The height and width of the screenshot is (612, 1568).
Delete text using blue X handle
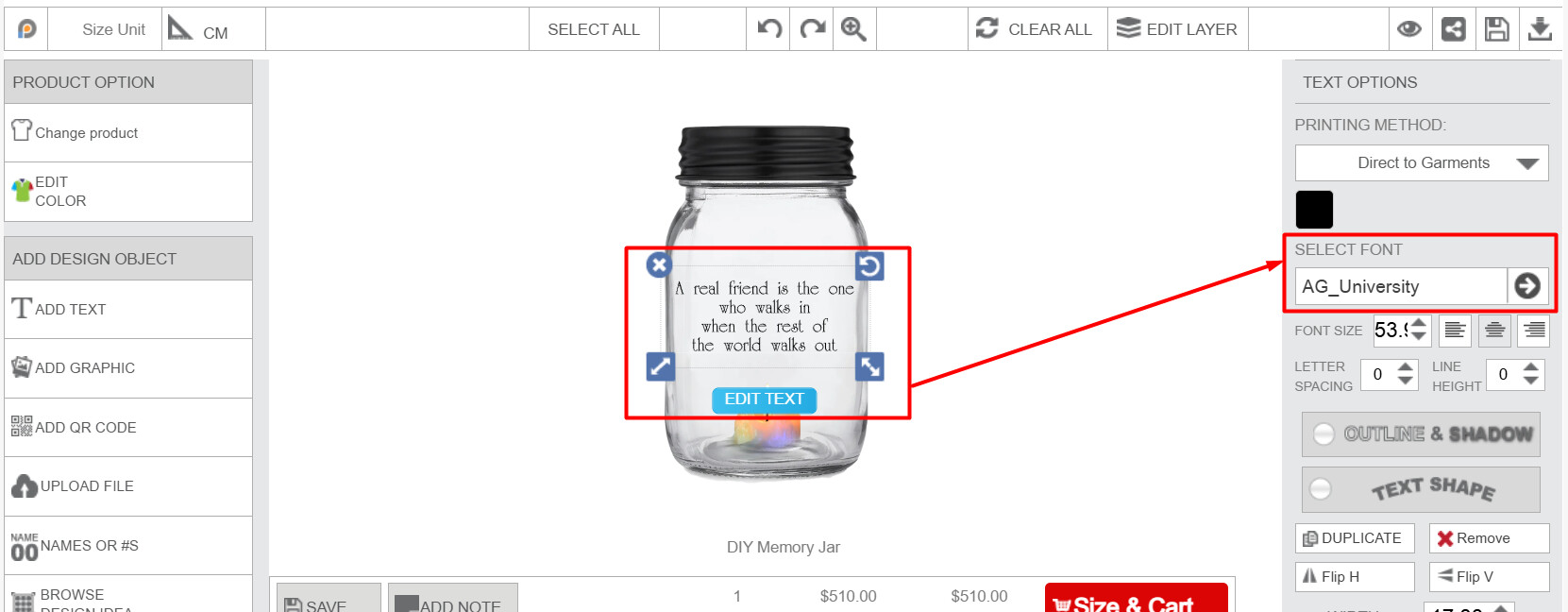point(659,264)
